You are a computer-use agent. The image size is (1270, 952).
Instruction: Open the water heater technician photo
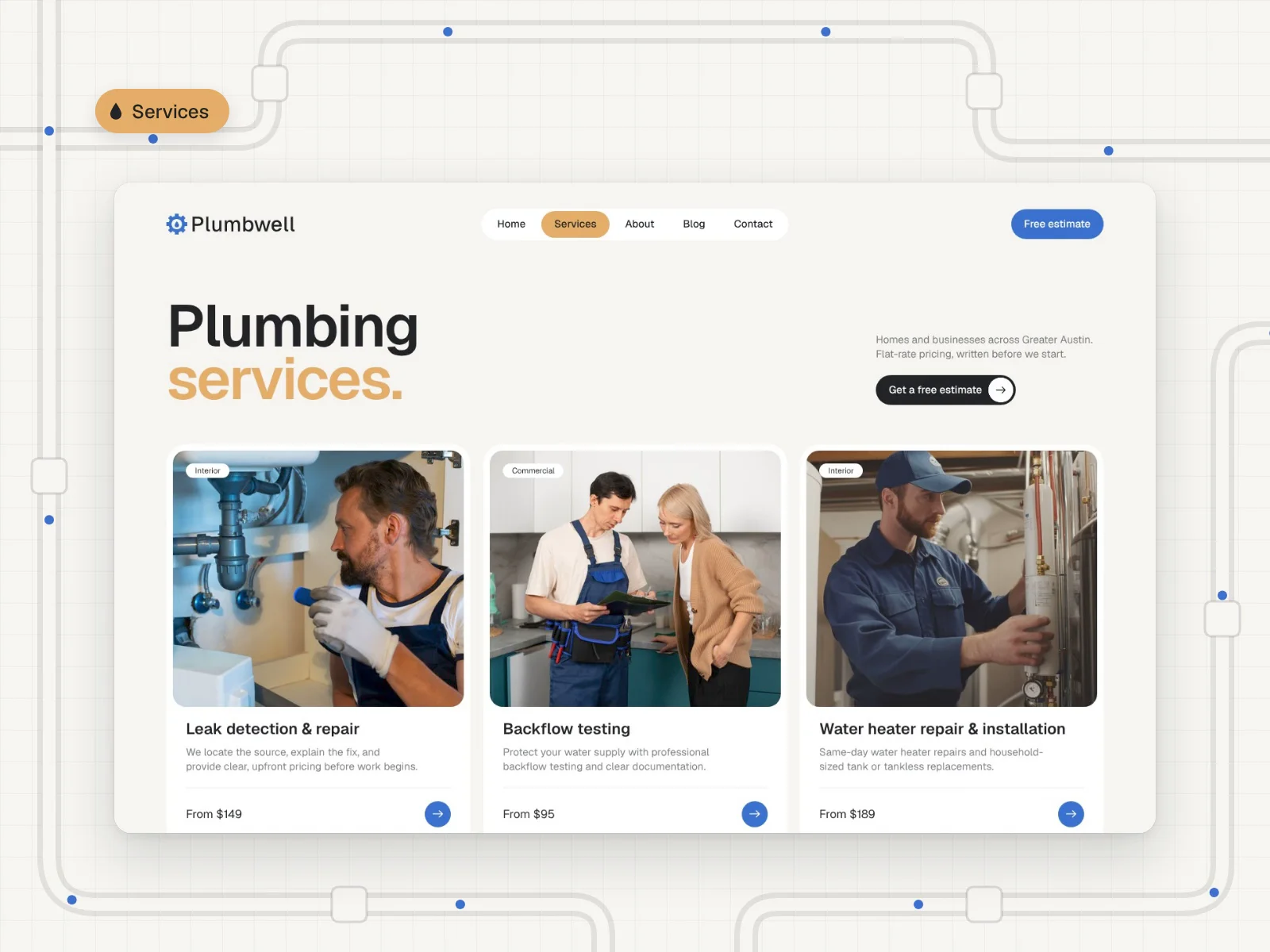[x=951, y=578]
